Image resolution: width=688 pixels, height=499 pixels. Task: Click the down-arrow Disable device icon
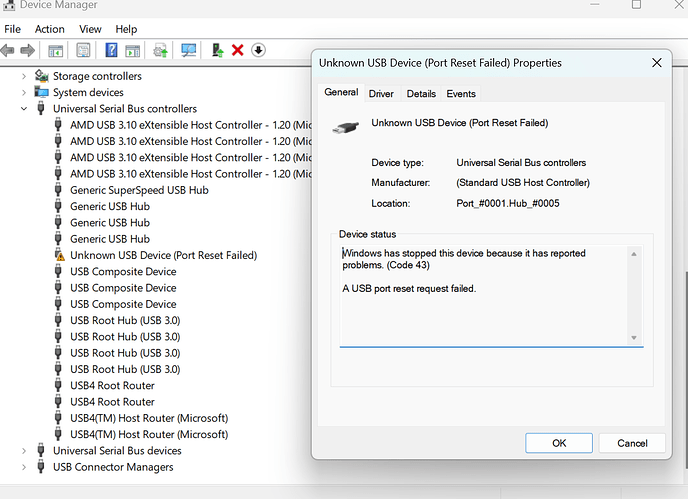click(258, 50)
